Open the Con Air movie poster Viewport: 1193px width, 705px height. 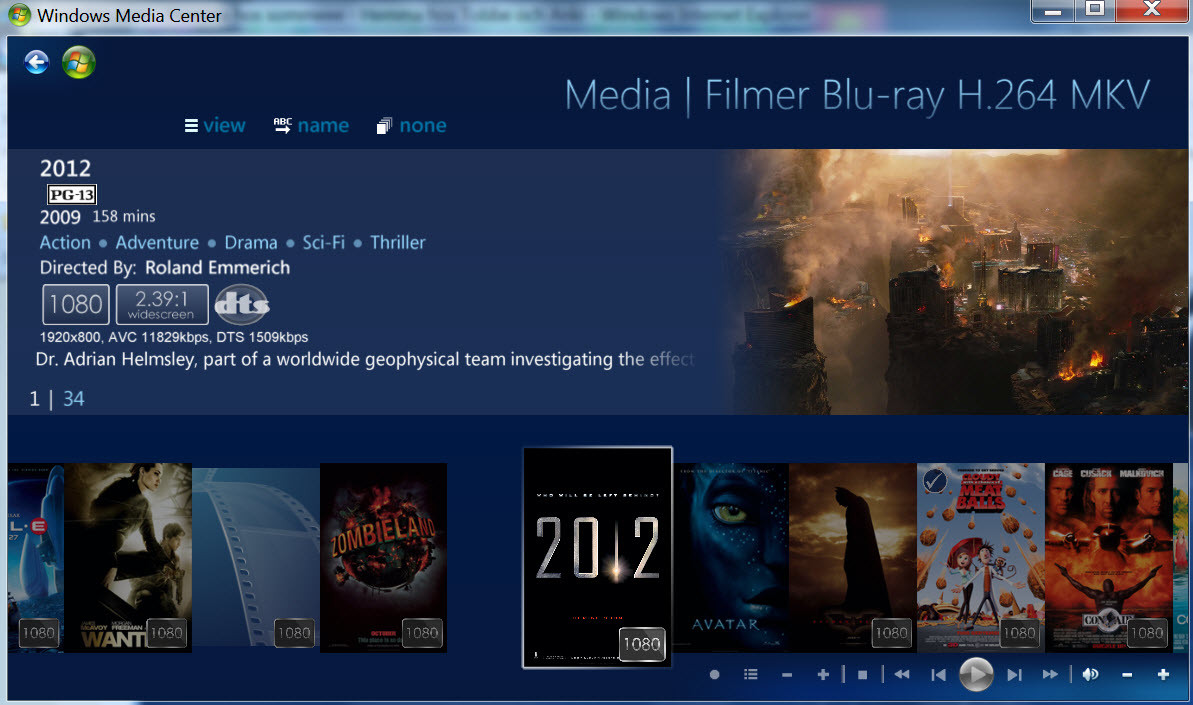(1109, 557)
